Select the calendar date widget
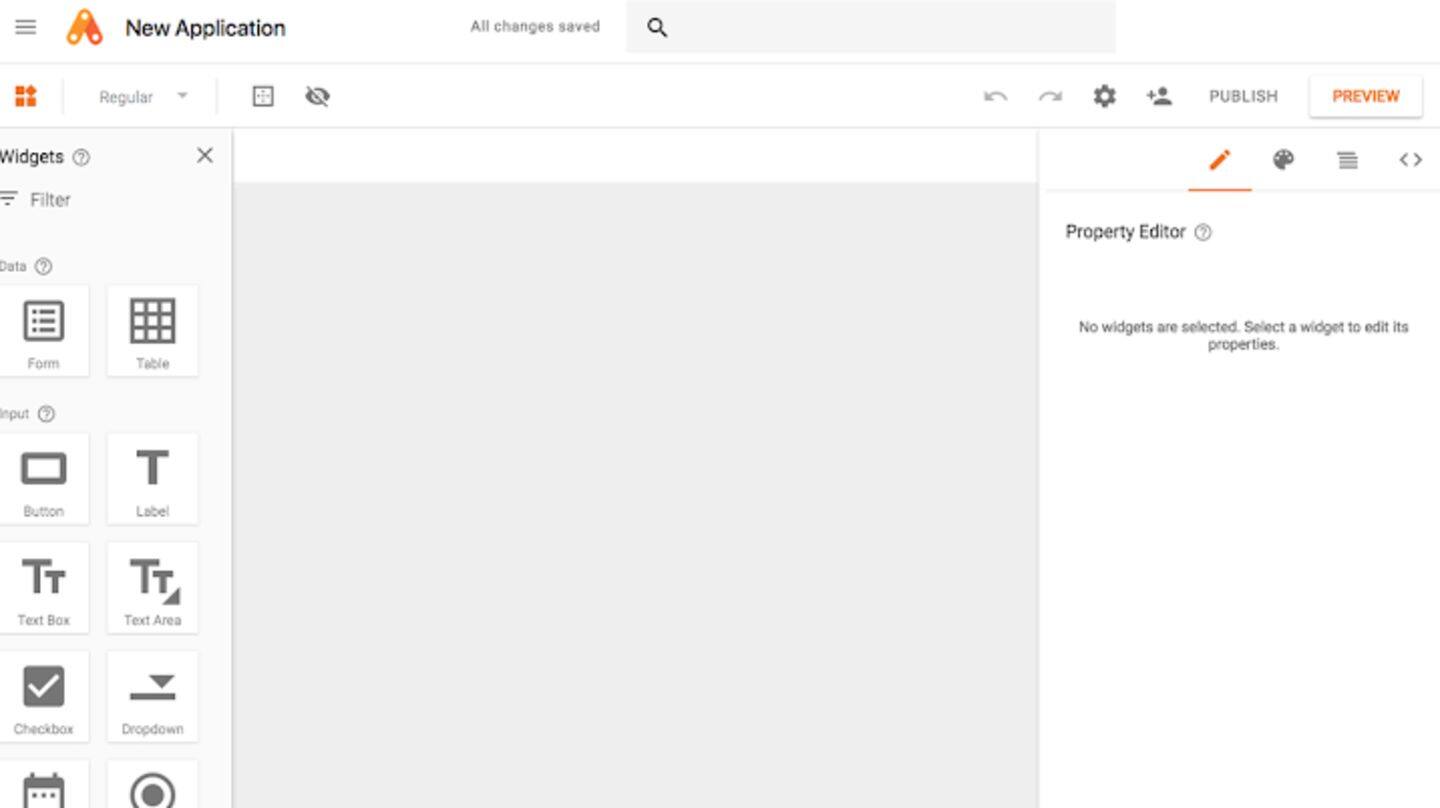This screenshot has height=808, width=1440. 43,785
